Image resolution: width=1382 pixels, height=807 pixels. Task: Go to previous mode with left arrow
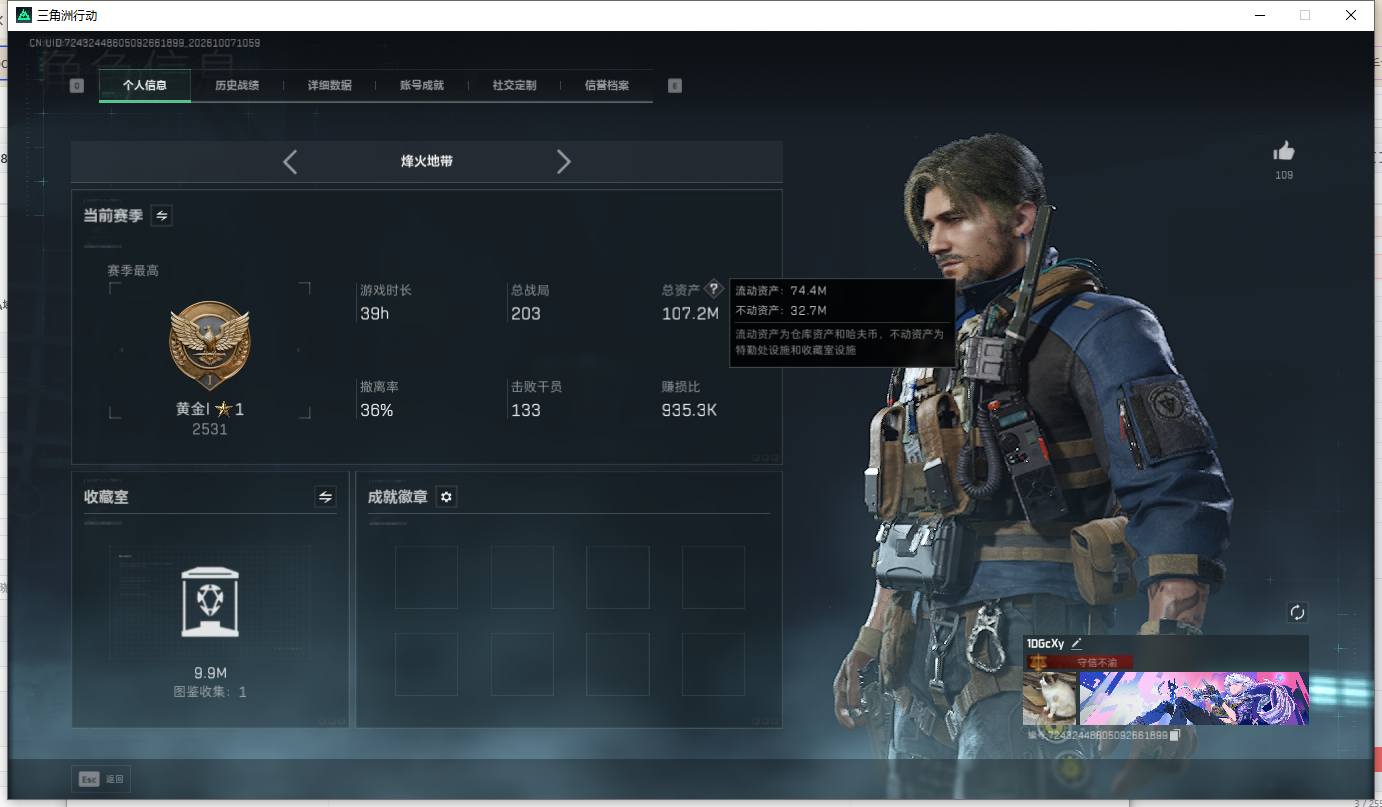[x=290, y=161]
